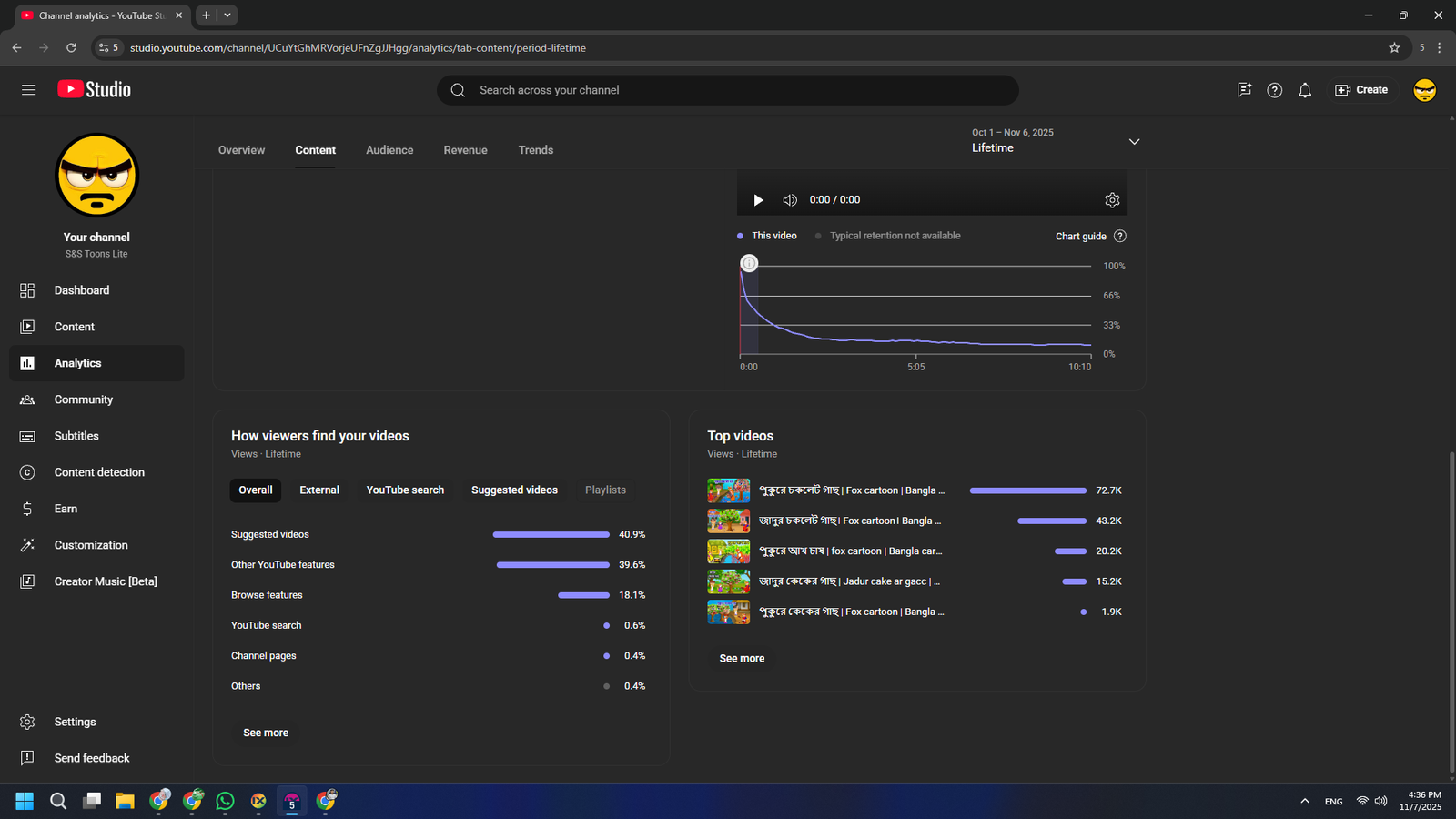Open the Chart guide help icon
This screenshot has width=1456, height=819.
(1120, 236)
